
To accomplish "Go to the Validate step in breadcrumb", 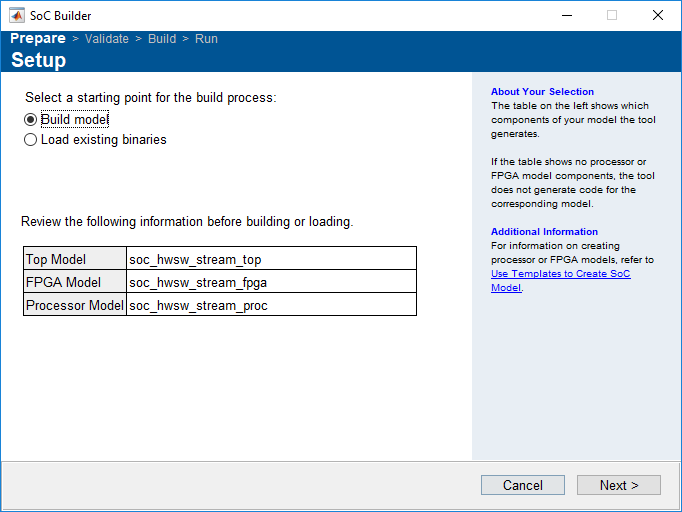I will click(107, 39).
